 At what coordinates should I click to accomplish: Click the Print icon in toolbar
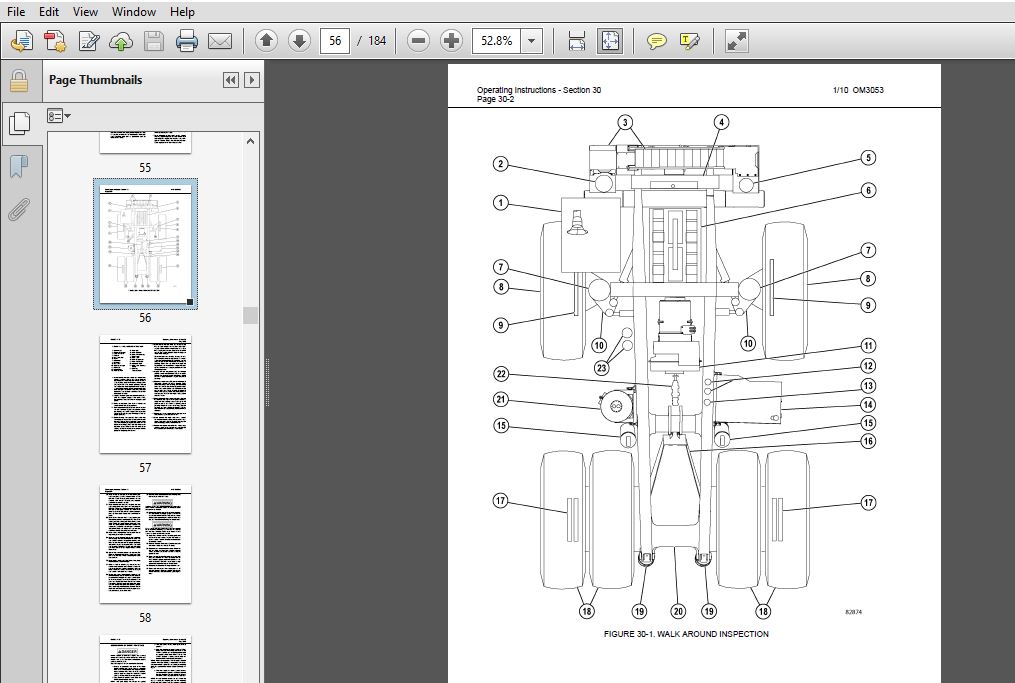[186, 41]
